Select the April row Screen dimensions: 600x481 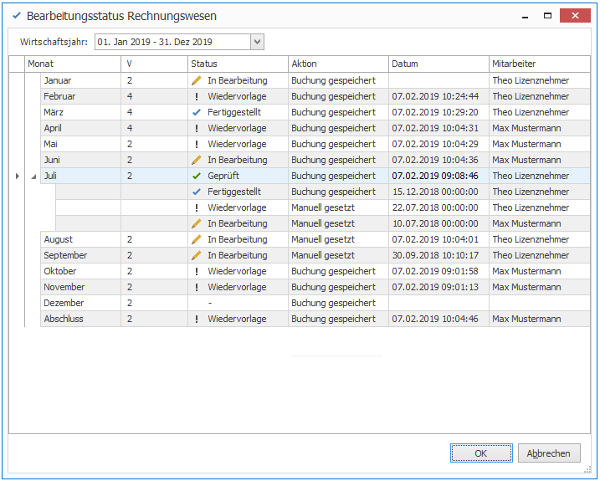tap(315, 128)
